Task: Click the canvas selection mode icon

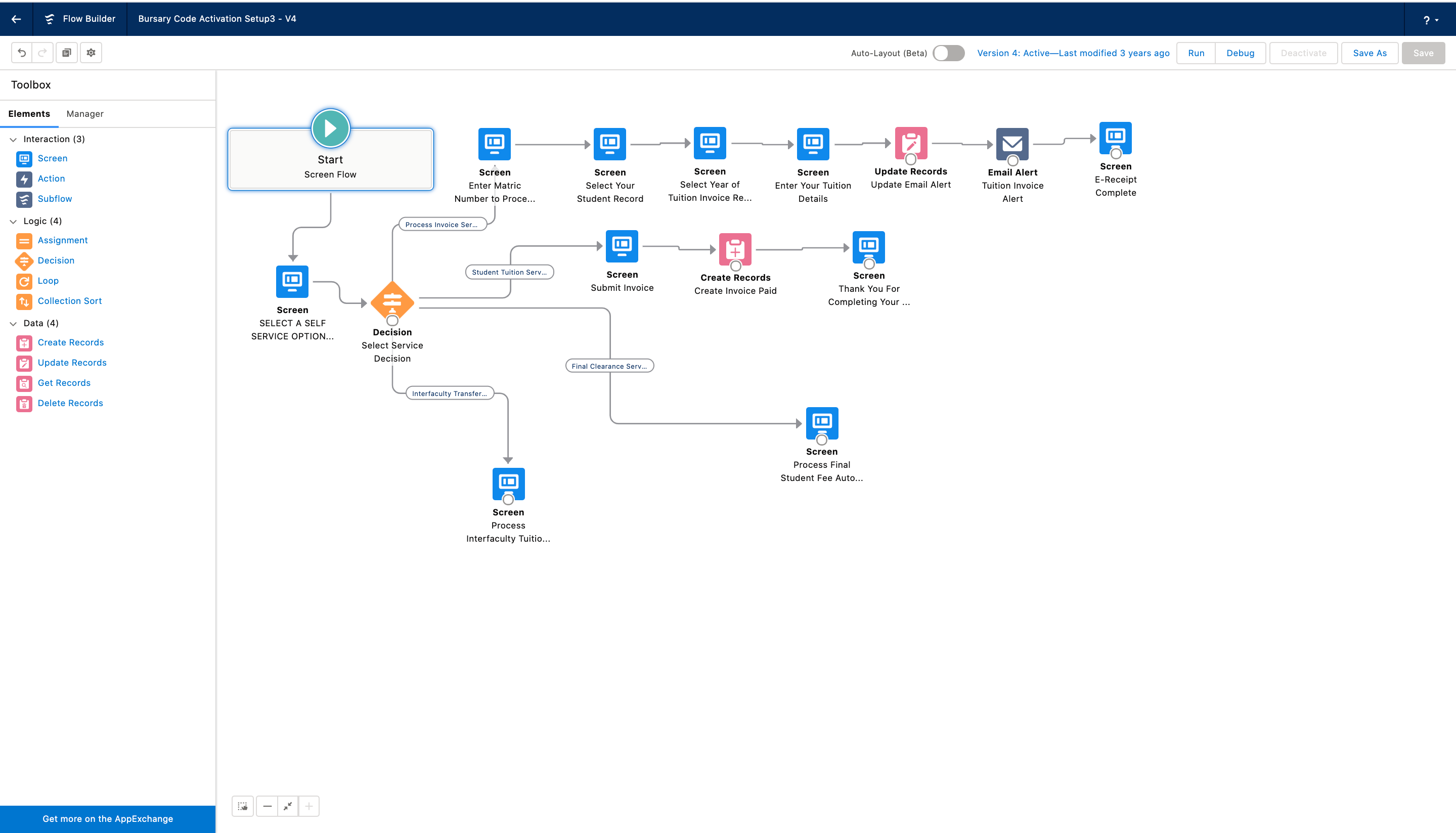Action: click(x=242, y=806)
